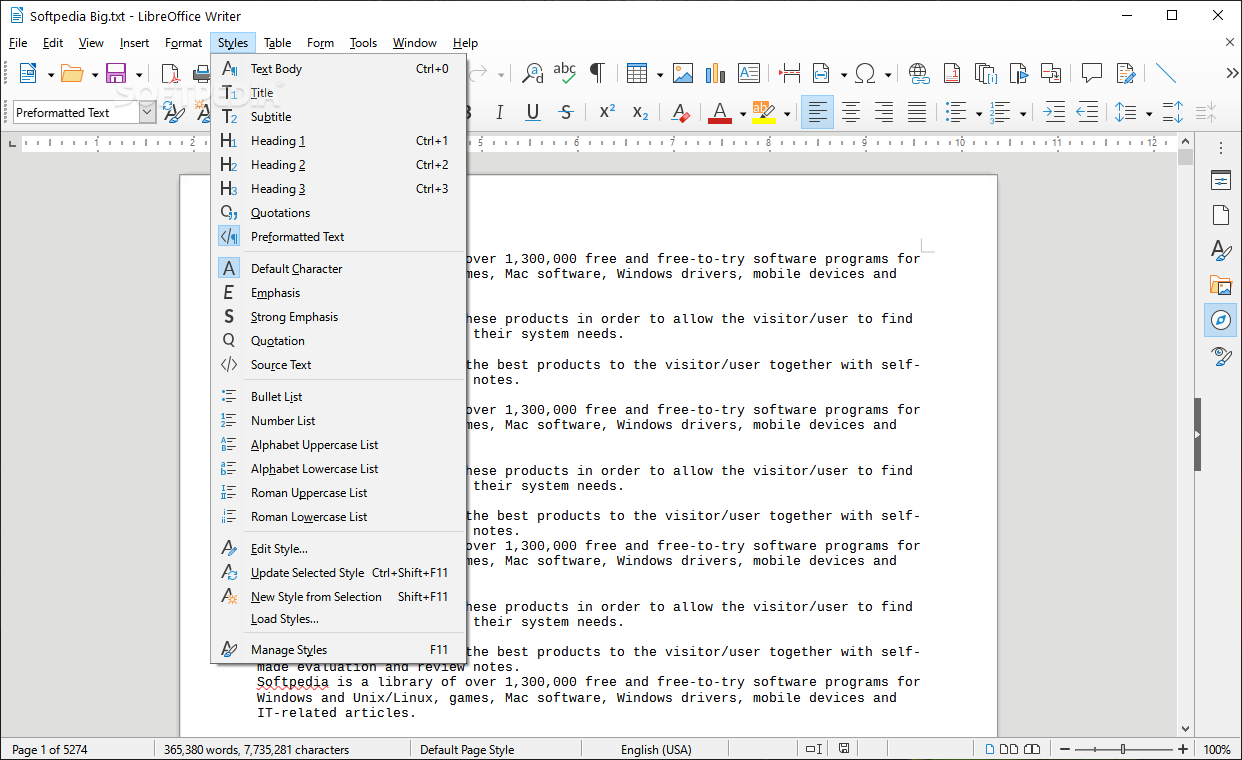Expand the Open file dropdown arrow
This screenshot has height=760, width=1242.
point(95,74)
